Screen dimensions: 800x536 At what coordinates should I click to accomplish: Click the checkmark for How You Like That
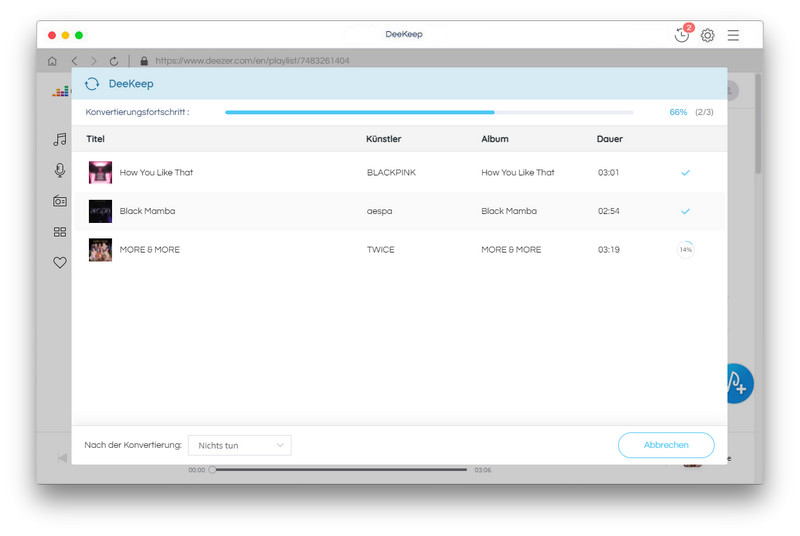pos(685,173)
